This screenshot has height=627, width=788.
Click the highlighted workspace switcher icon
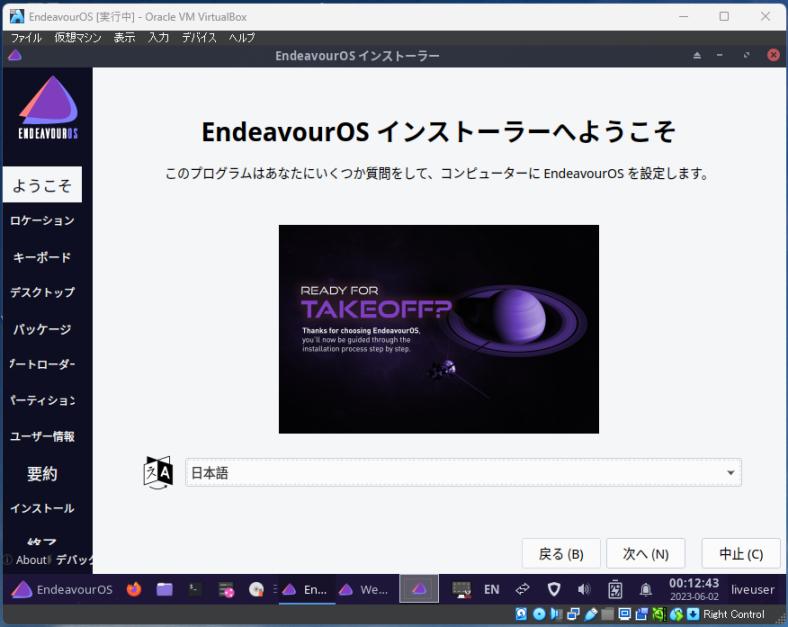(419, 589)
